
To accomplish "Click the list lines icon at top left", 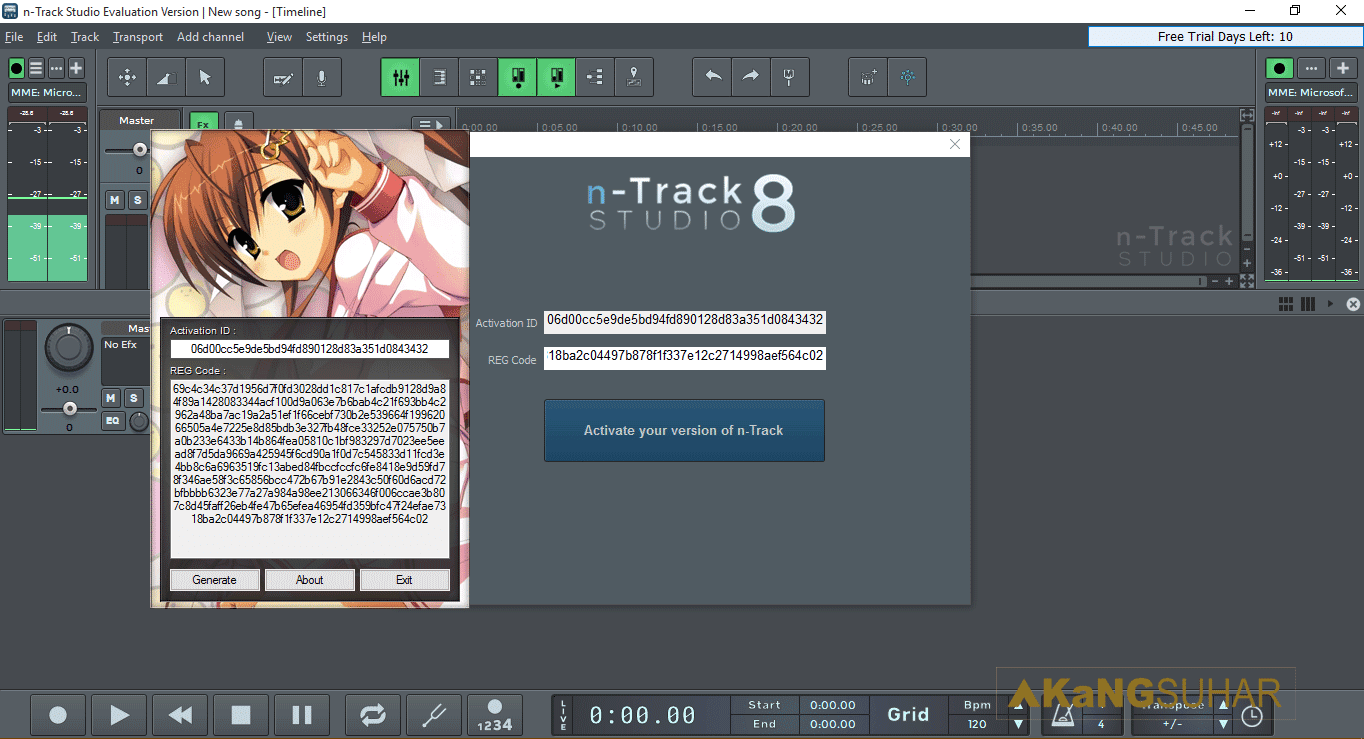I will (36, 69).
